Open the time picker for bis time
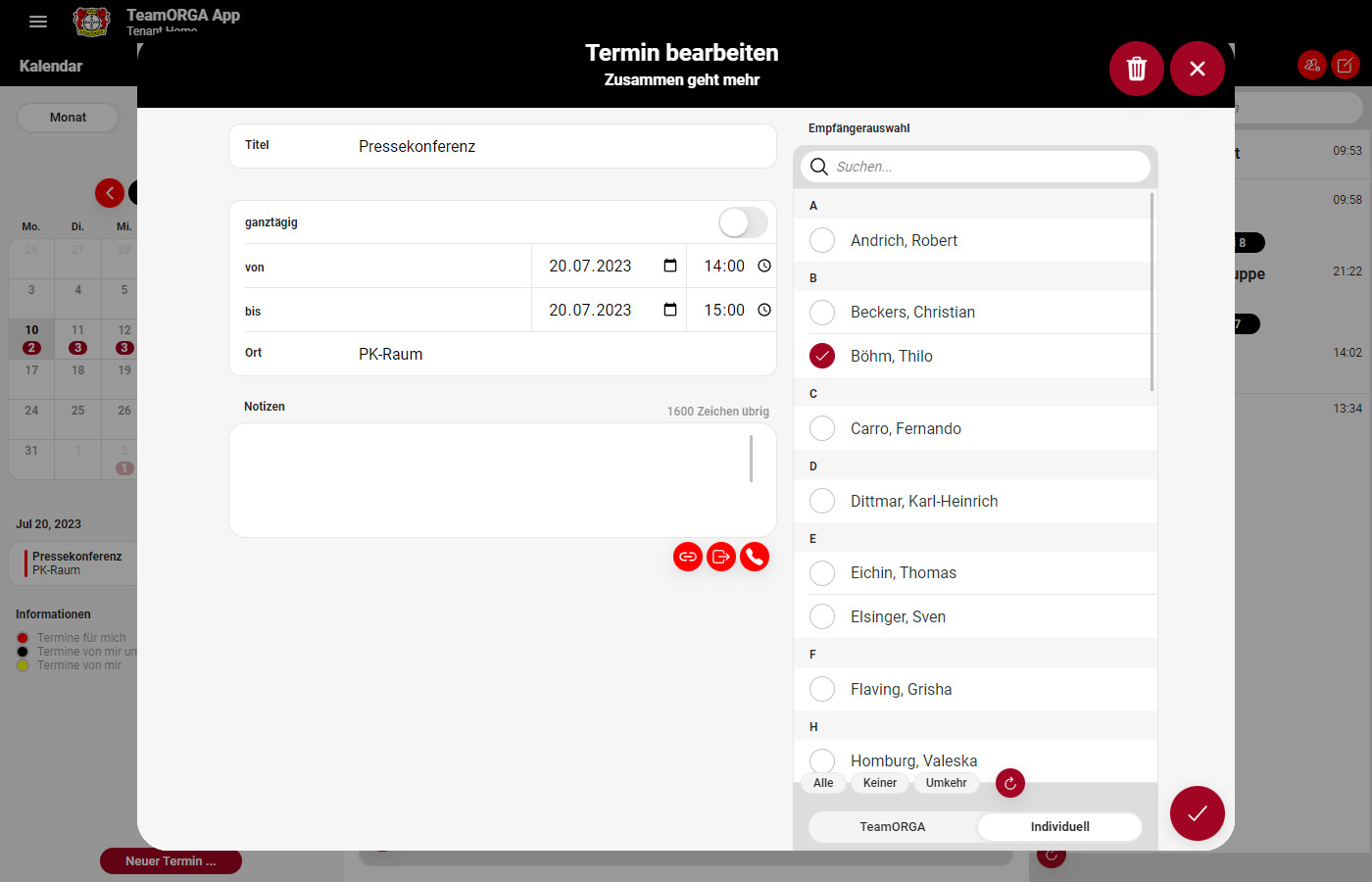Screen dimensions: 1372x882 click(764, 310)
